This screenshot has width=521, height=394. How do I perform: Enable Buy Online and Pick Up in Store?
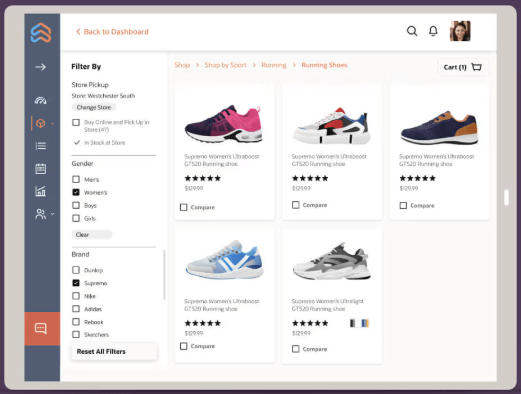(76, 122)
